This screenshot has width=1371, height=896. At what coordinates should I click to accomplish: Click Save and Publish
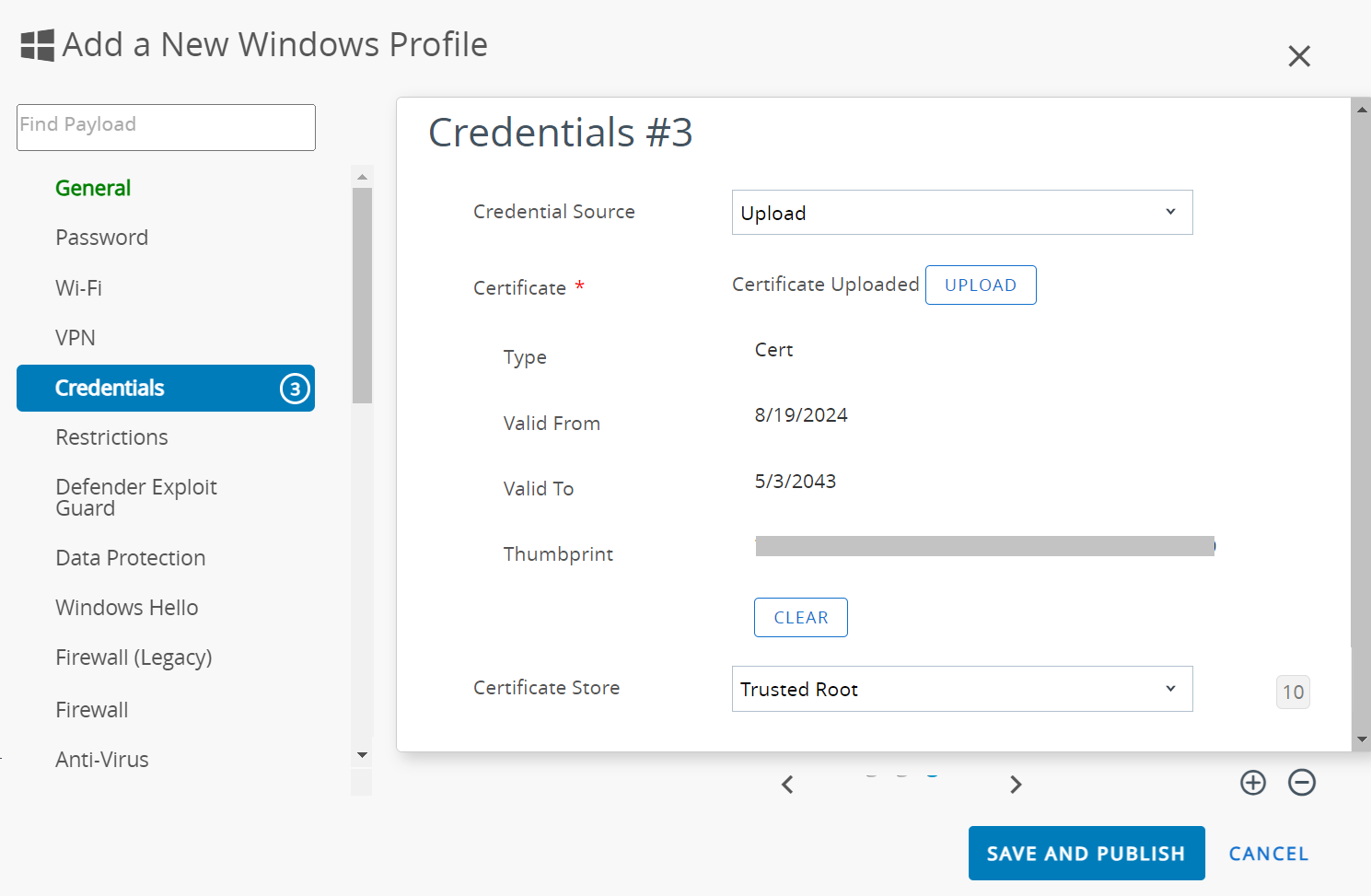[x=1086, y=854]
